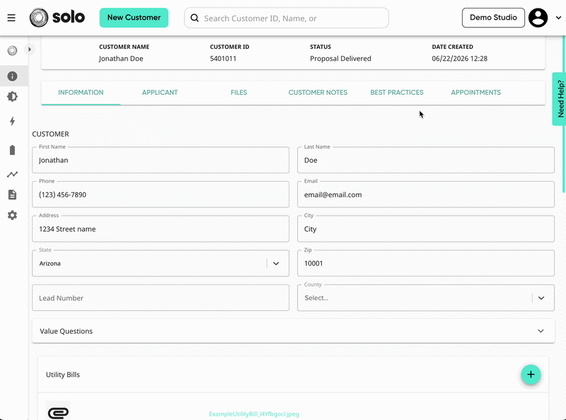Screen dimensions: 566x420
Task: Switch to the CUSTOMER NOTES tab
Action: [318, 92]
